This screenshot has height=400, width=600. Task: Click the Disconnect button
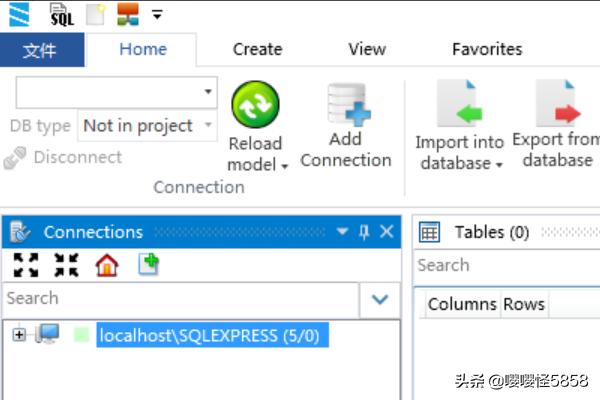pos(63,157)
